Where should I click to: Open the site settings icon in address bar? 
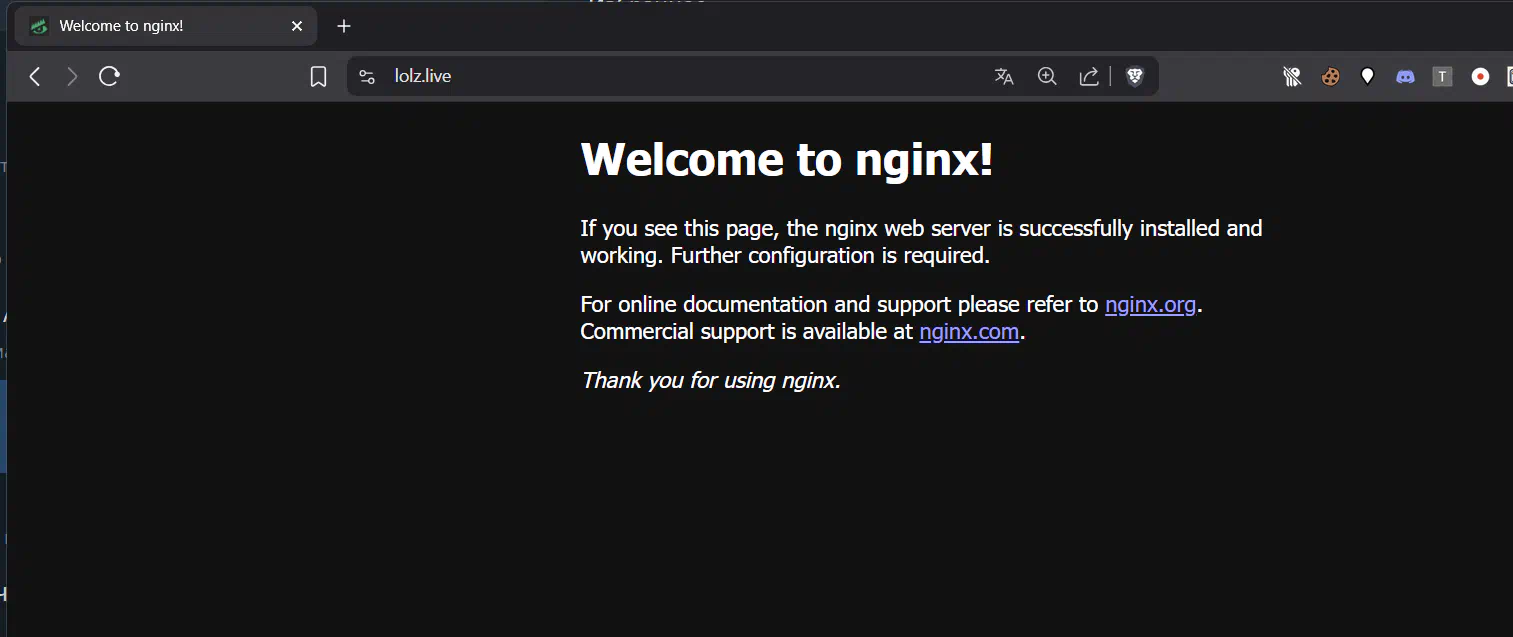367,76
